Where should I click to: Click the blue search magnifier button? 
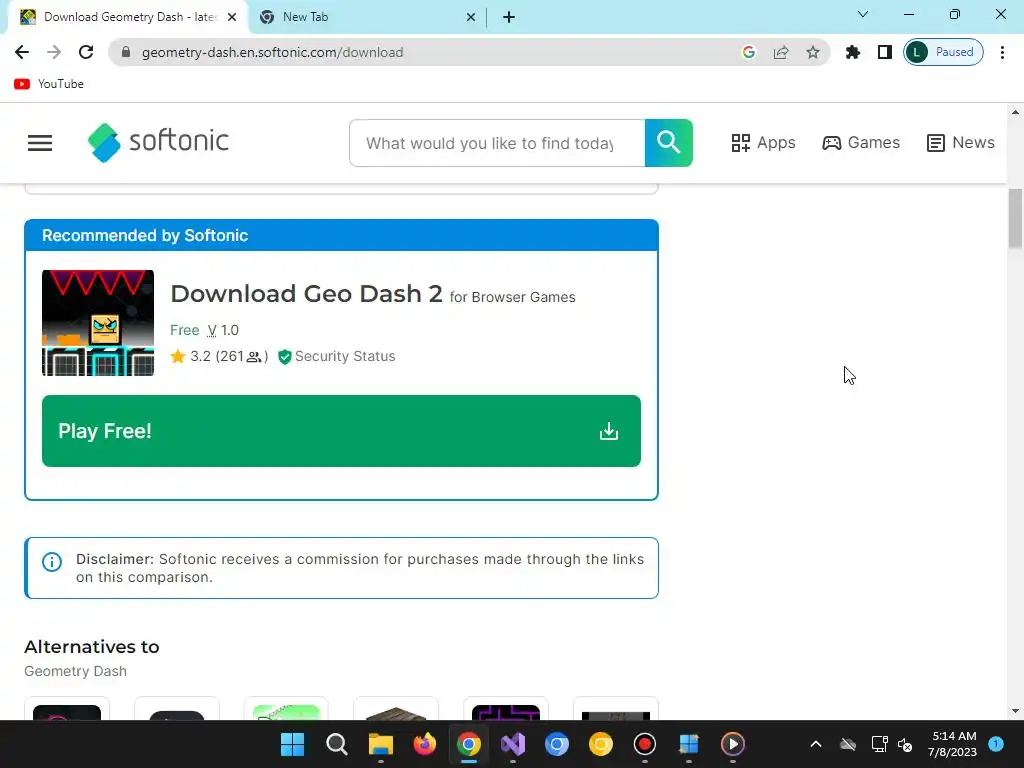coord(668,143)
